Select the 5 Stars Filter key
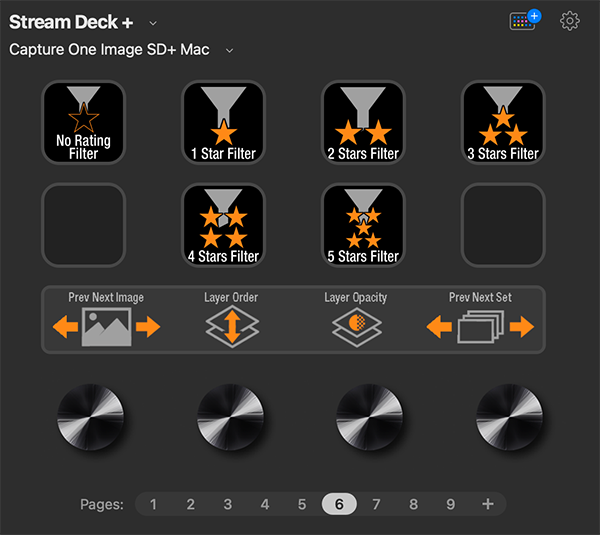The width and height of the screenshot is (600, 535). [x=363, y=225]
